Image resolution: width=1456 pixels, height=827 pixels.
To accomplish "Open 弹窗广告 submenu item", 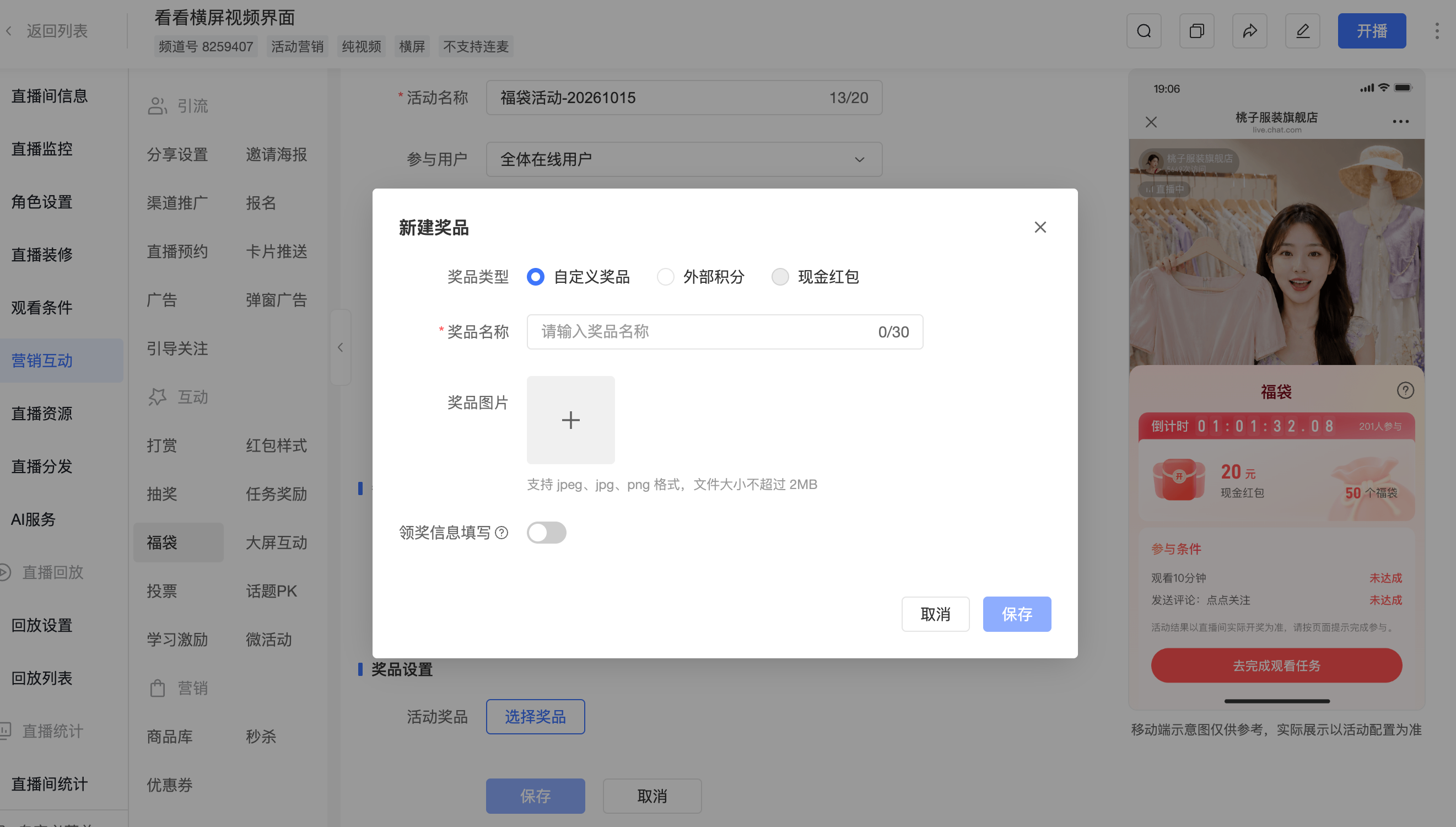I will (x=277, y=300).
